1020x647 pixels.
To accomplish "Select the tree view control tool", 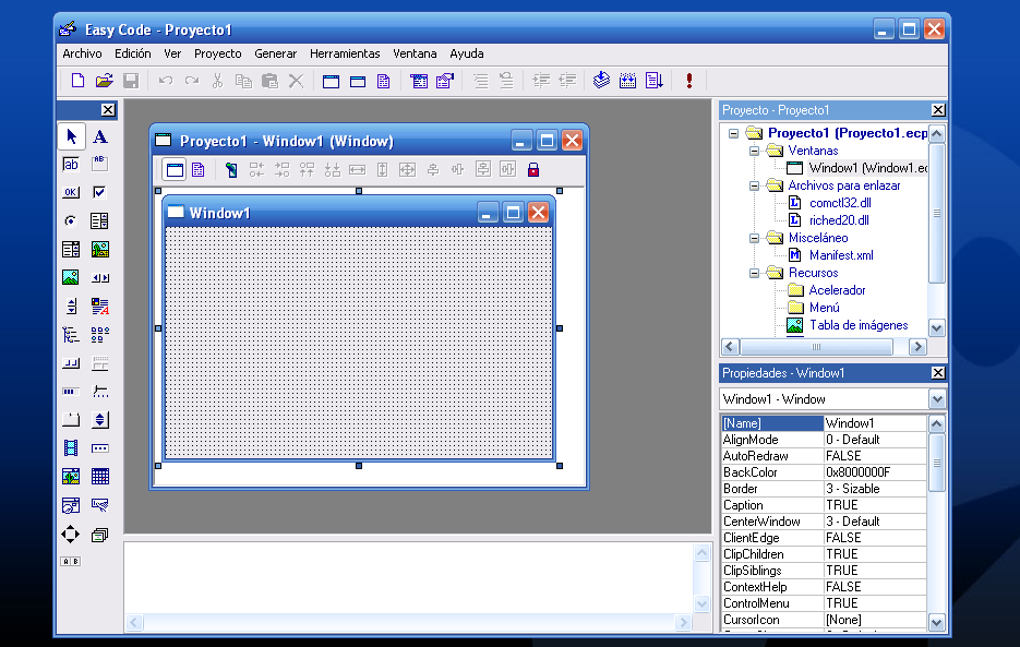I will (71, 335).
